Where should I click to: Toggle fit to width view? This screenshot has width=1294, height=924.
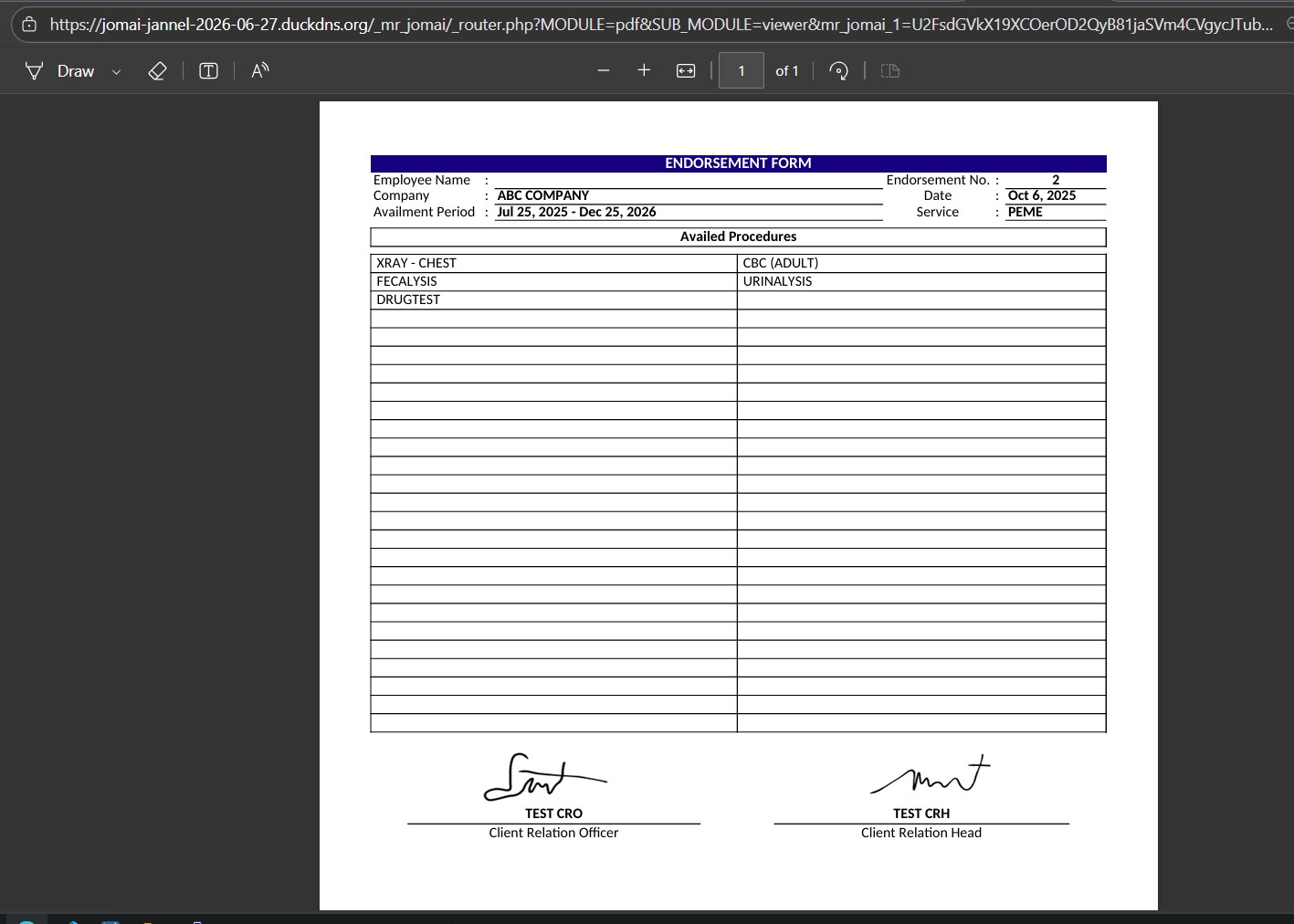[x=686, y=71]
